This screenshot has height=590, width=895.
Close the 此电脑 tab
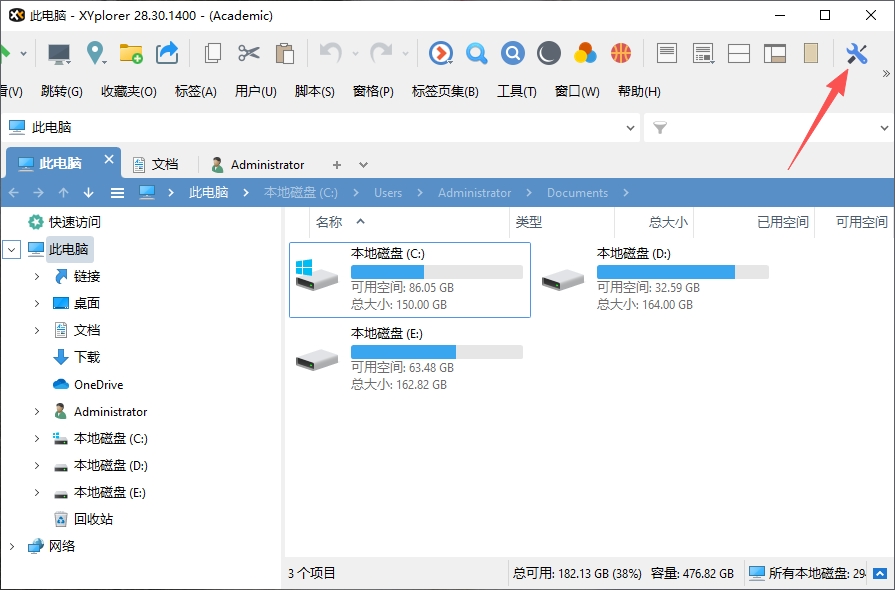click(108, 160)
